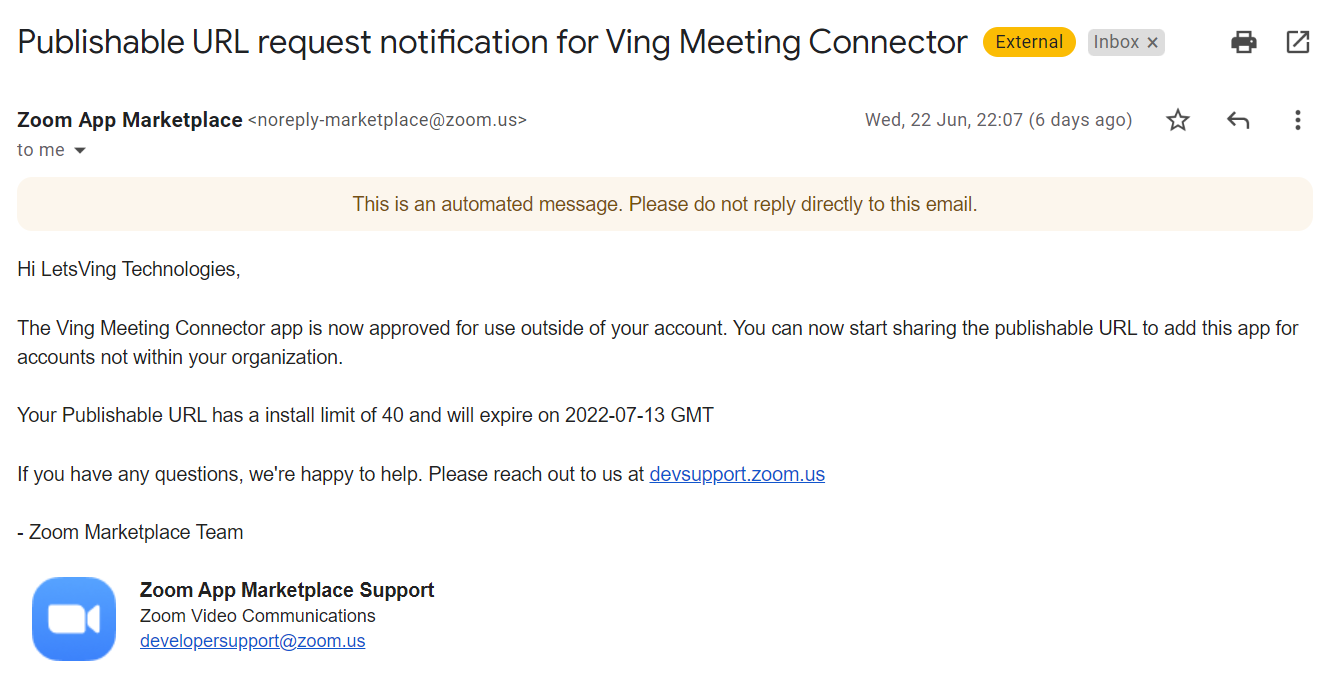1326x674 pixels.
Task: Click 'Zoom Video Communications' signature line
Action: [x=257, y=616]
